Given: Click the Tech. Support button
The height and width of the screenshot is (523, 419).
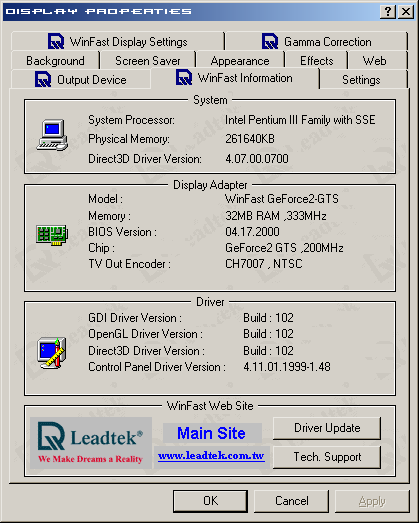Looking at the screenshot, I should (x=327, y=457).
